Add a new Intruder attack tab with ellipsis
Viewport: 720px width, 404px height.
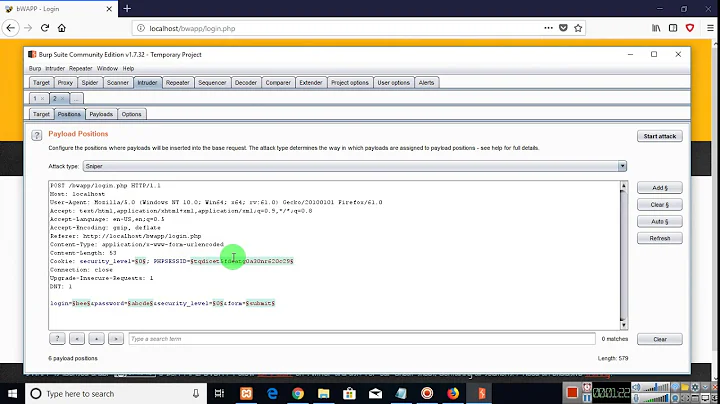pyautogui.click(x=76, y=98)
